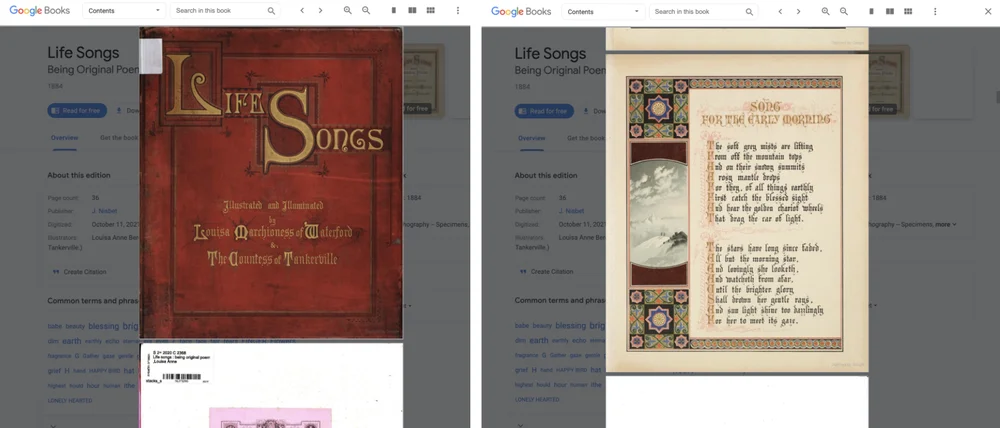1000x428 pixels.
Task: Go to next page in right viewer
Action: tap(798, 11)
